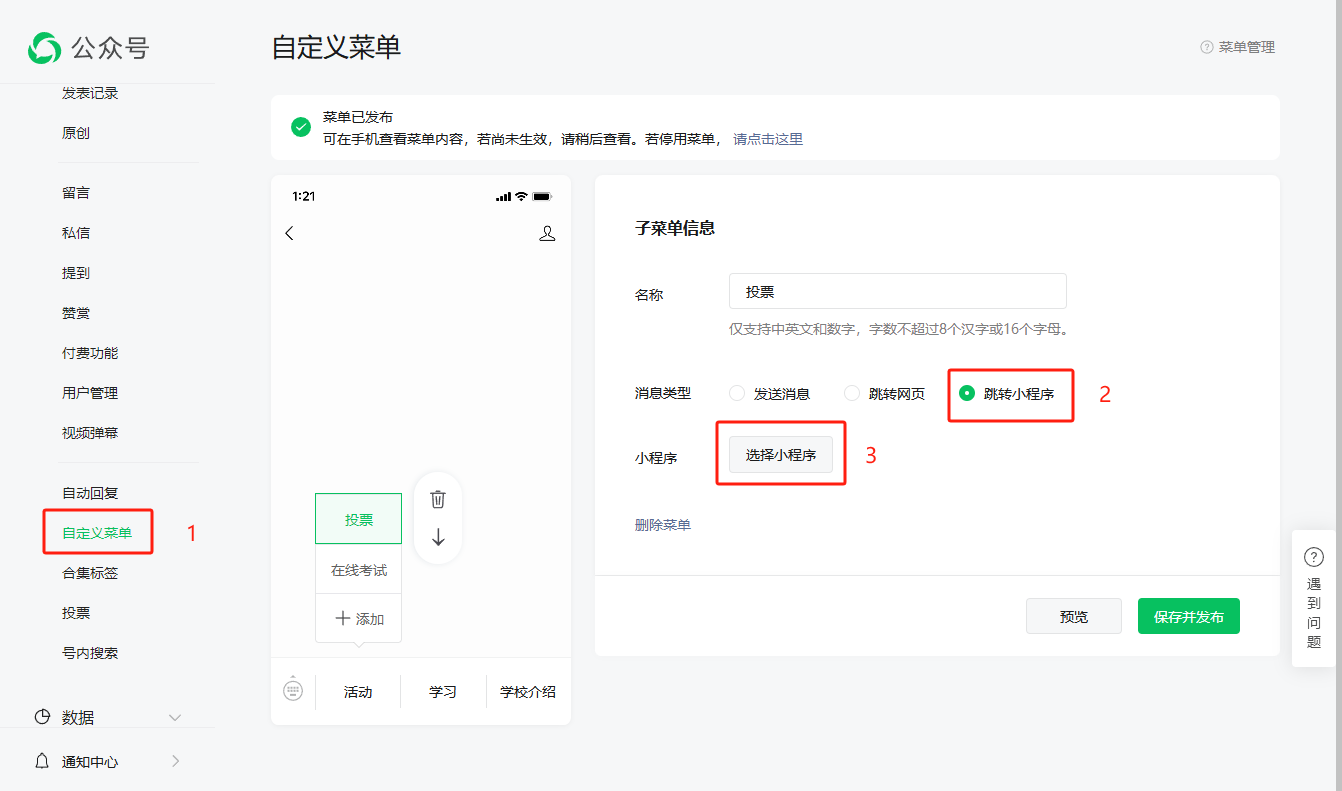Click the plus icon to add submenu
Viewport: 1342px width, 791px height.
[x=343, y=618]
